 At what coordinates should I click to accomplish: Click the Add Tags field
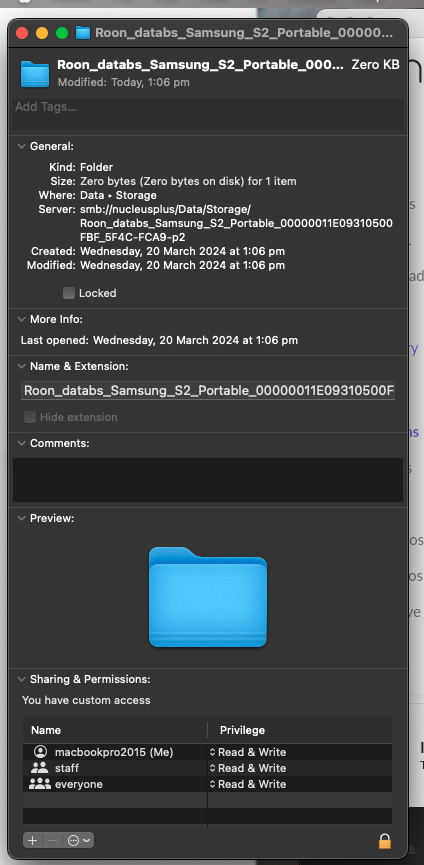(208, 114)
